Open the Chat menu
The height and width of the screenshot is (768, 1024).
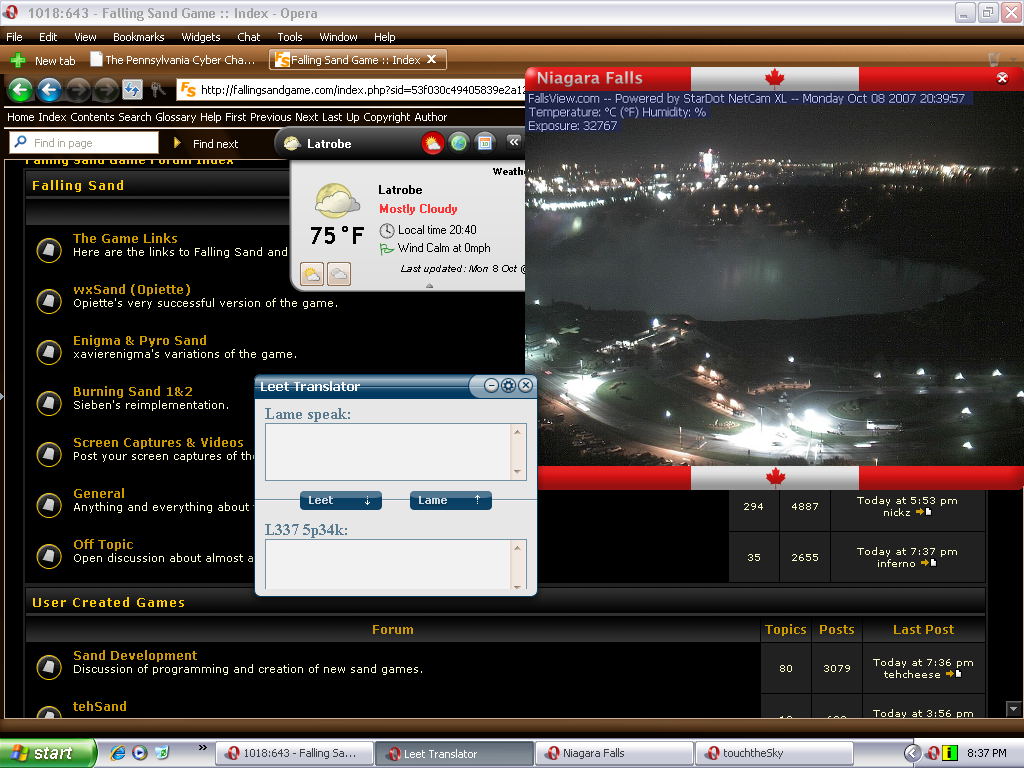(x=248, y=37)
